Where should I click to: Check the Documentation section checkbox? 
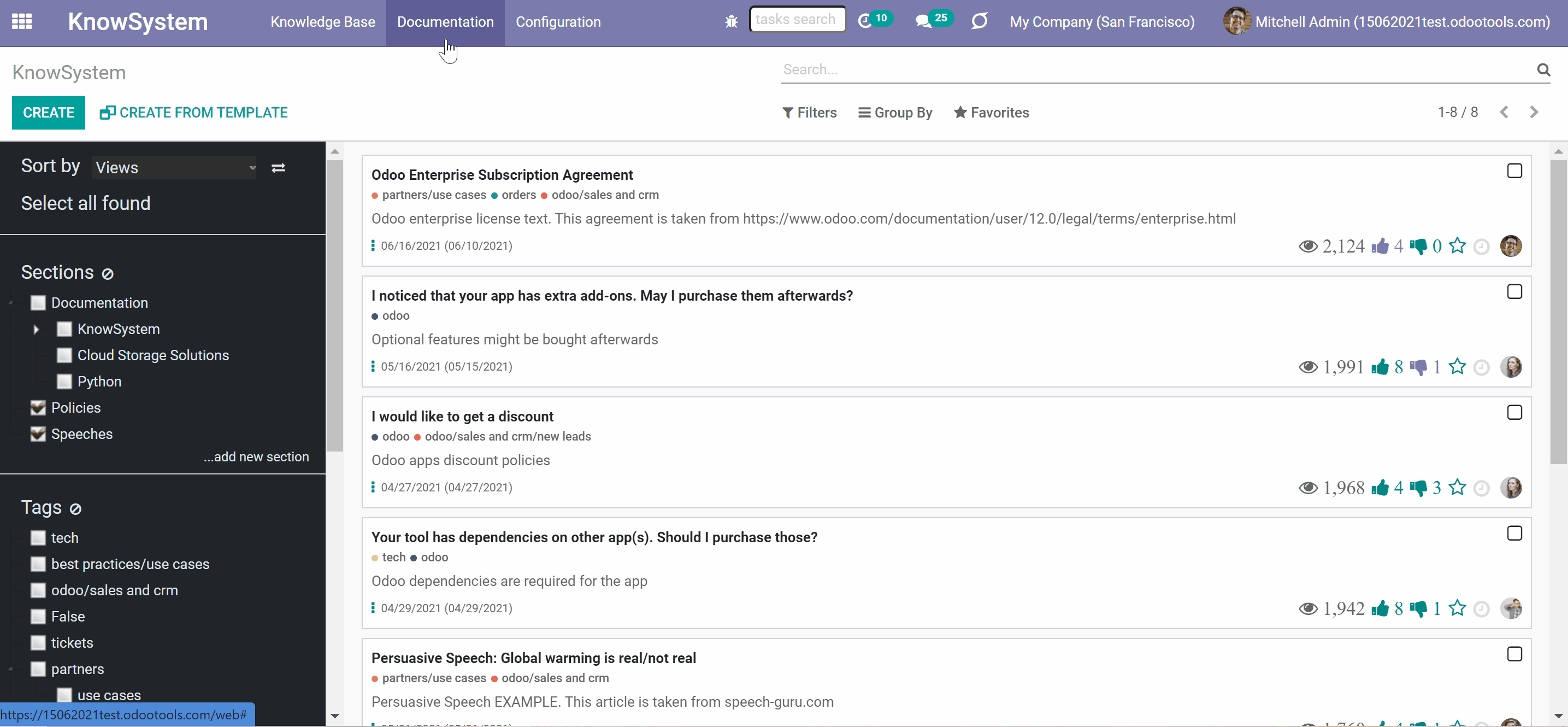pos(38,303)
